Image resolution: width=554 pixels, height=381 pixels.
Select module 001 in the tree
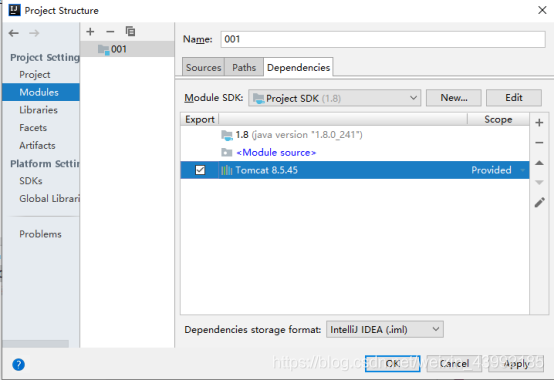pos(127,49)
